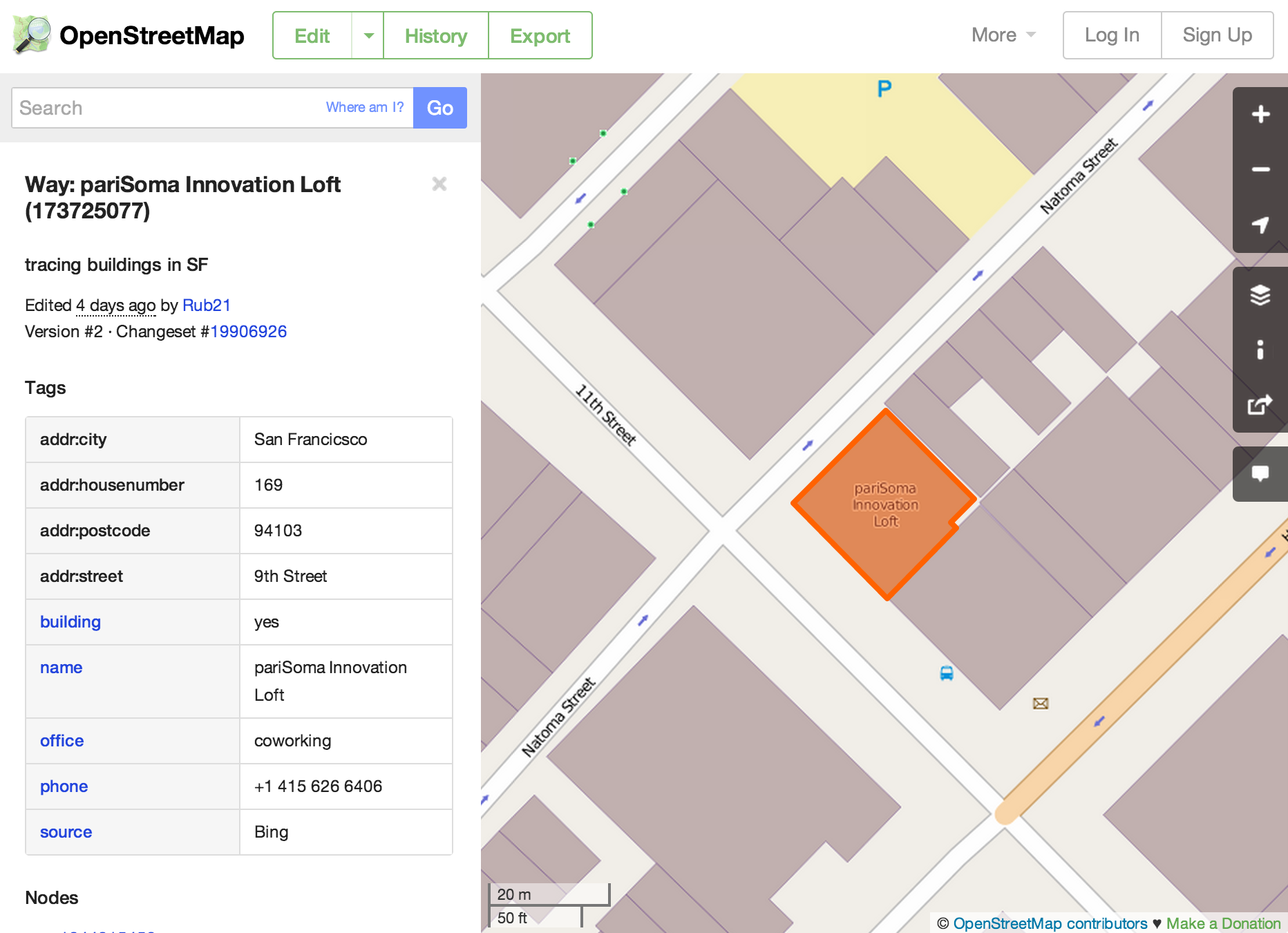Click the blue parking P symbol
The height and width of the screenshot is (933, 1288).
884,88
